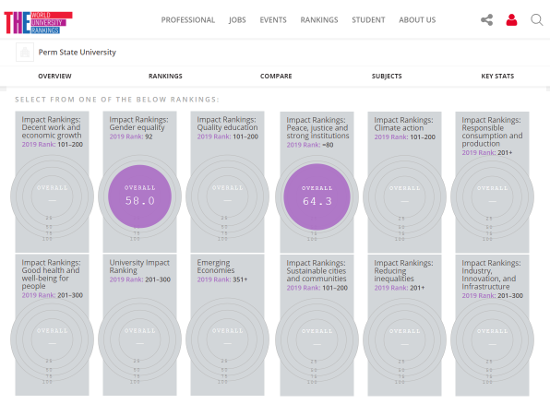Switch to the Overview tab
Viewport: 550px width, 404px height.
55,76
